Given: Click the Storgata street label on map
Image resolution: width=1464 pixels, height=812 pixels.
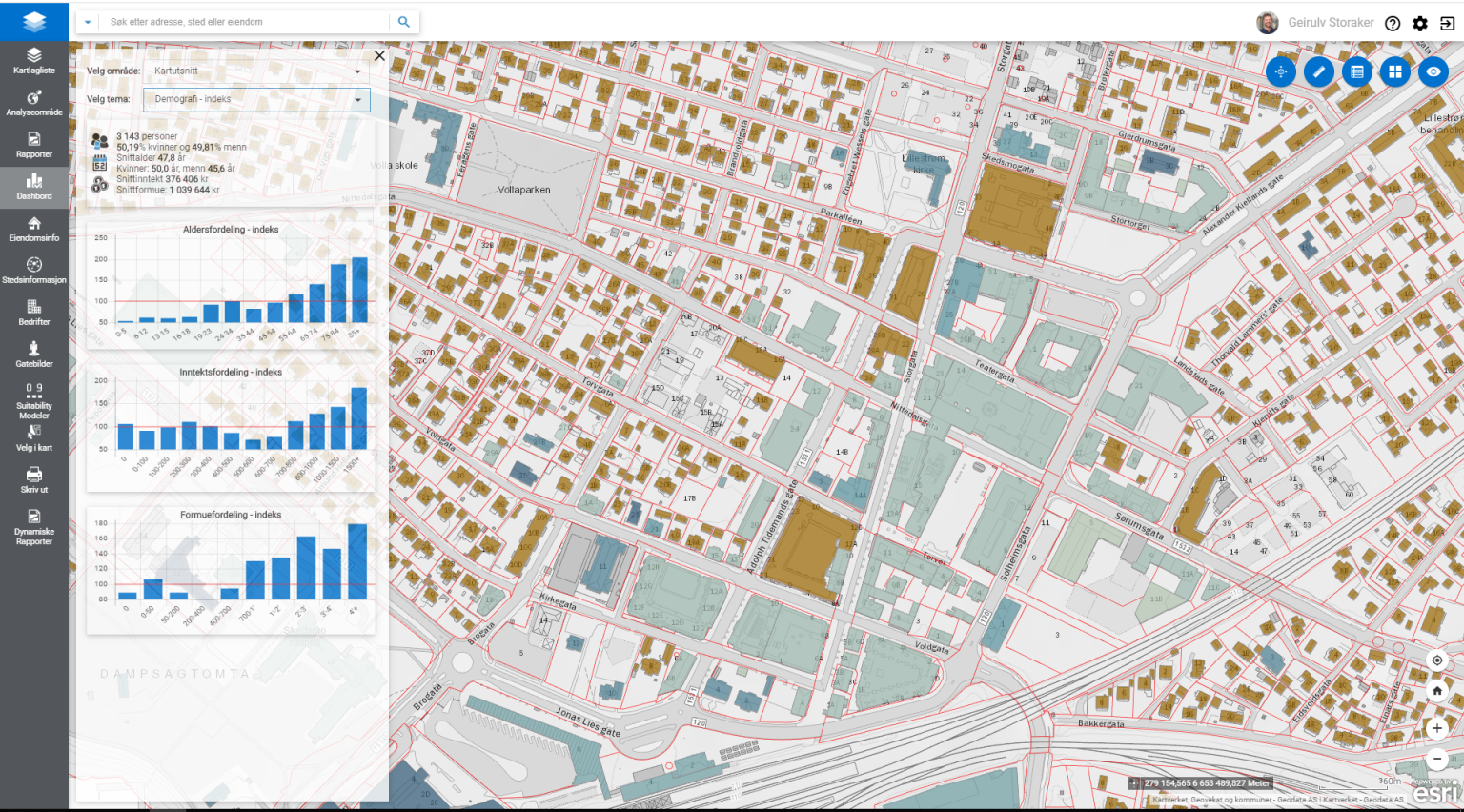Looking at the screenshot, I should tap(910, 366).
